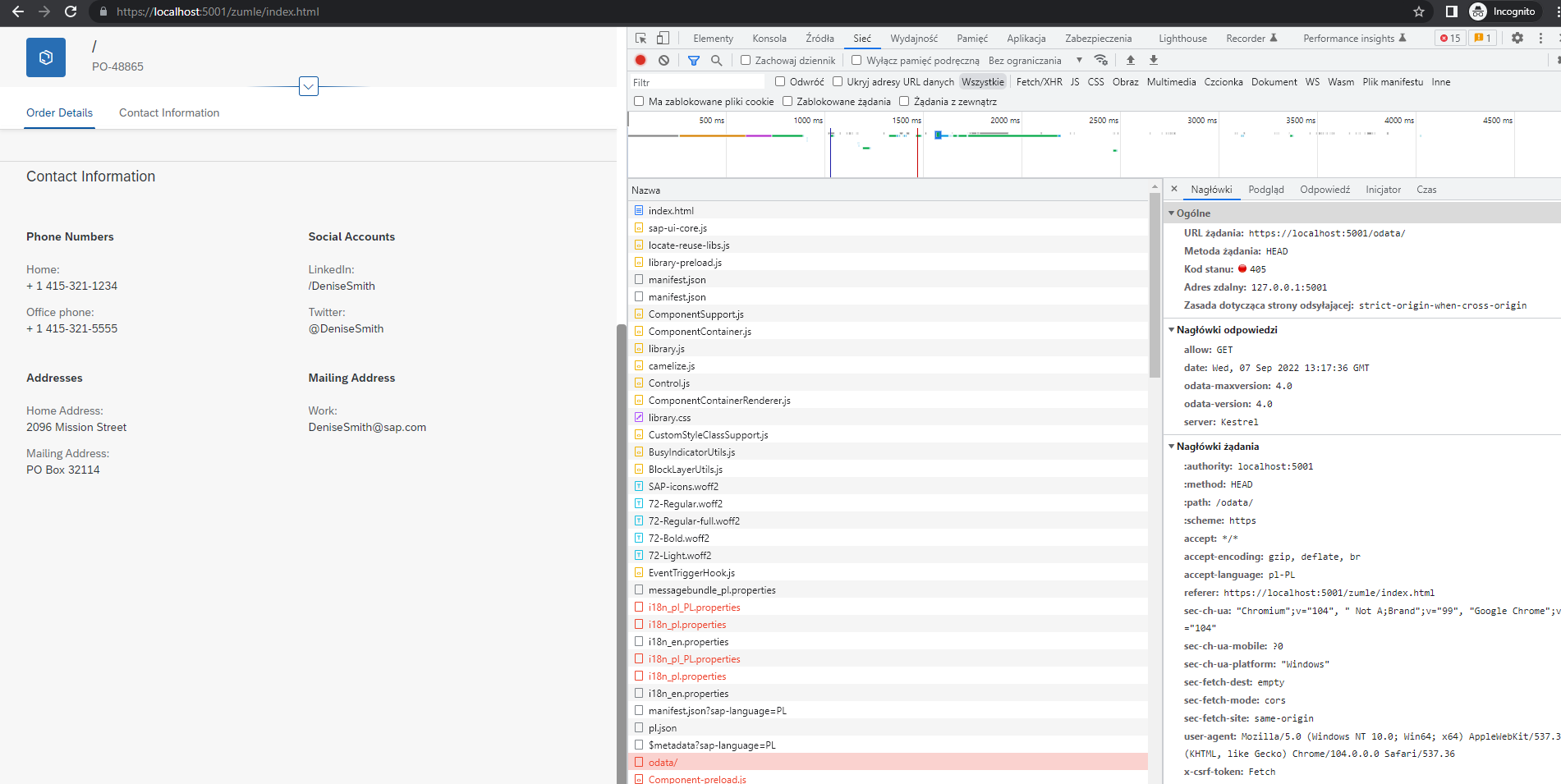Click the export HAR download icon
Image resolution: width=1561 pixels, height=784 pixels.
click(x=1154, y=60)
